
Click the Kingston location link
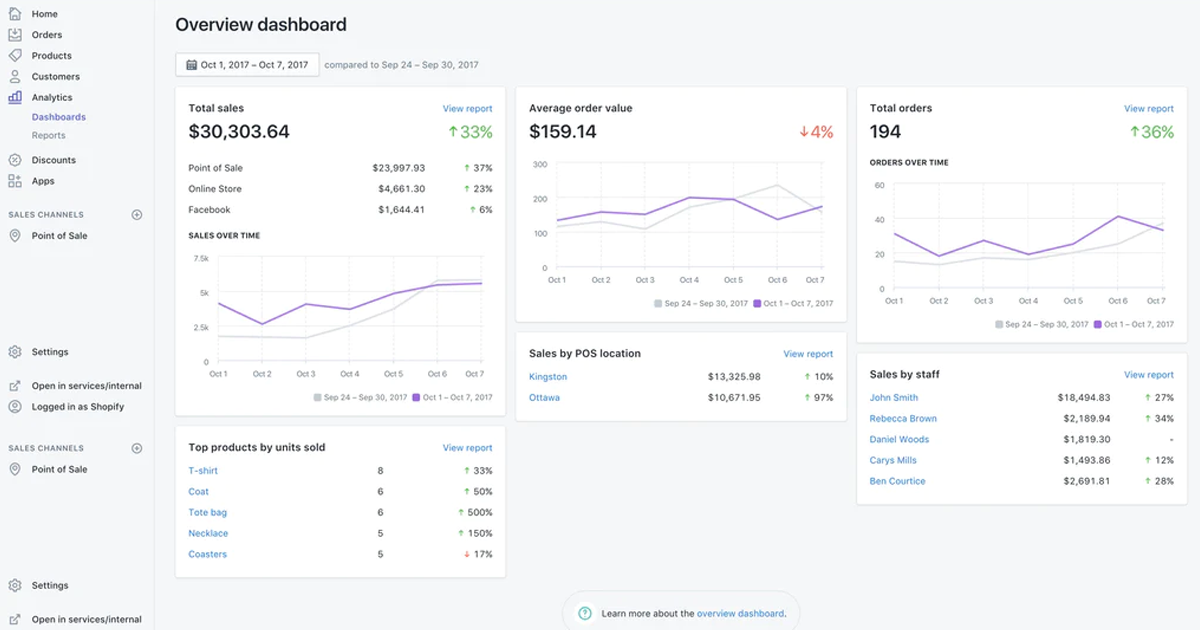coord(548,377)
